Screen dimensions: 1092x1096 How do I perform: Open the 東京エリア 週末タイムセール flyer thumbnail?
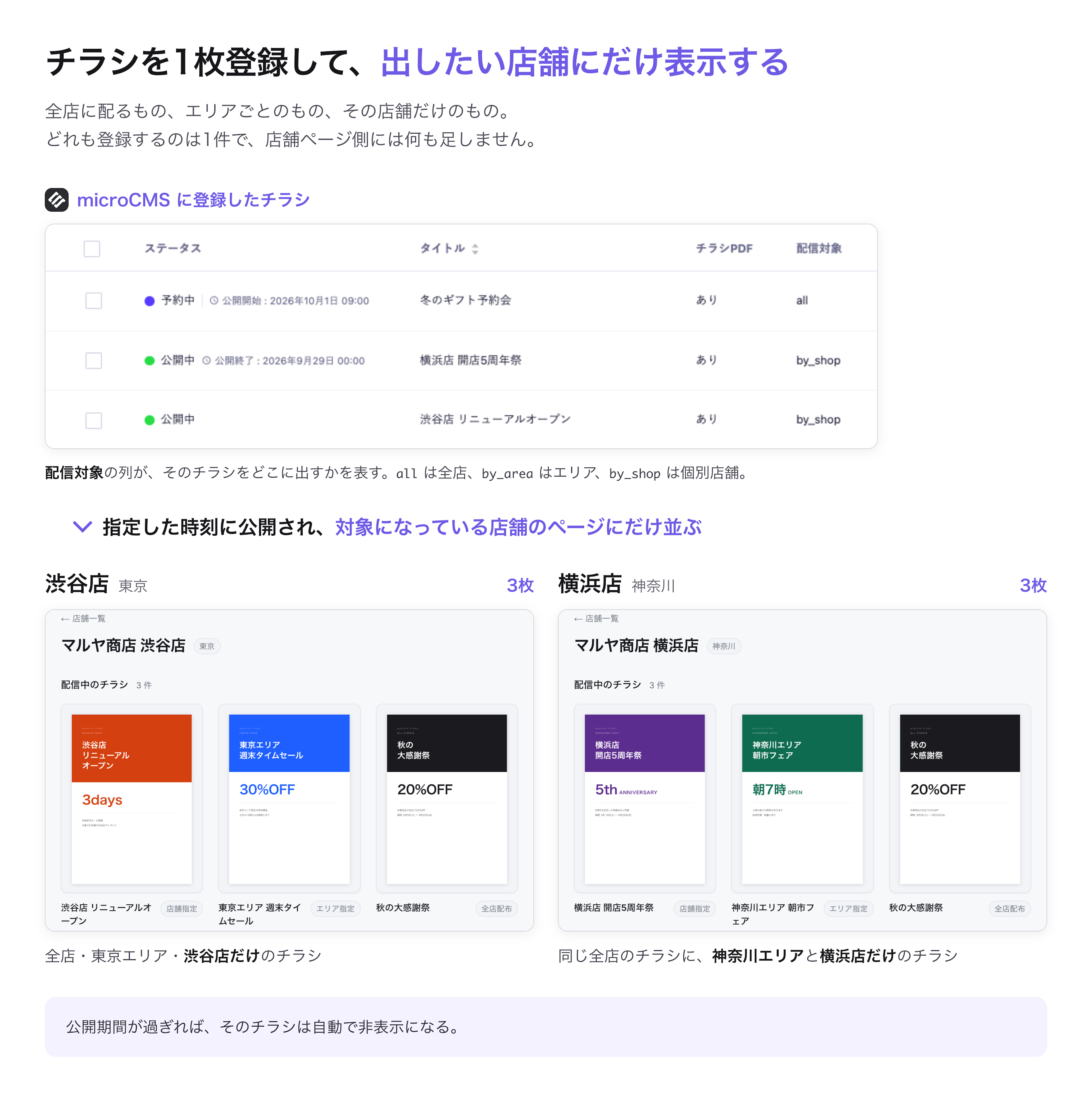pos(289,799)
